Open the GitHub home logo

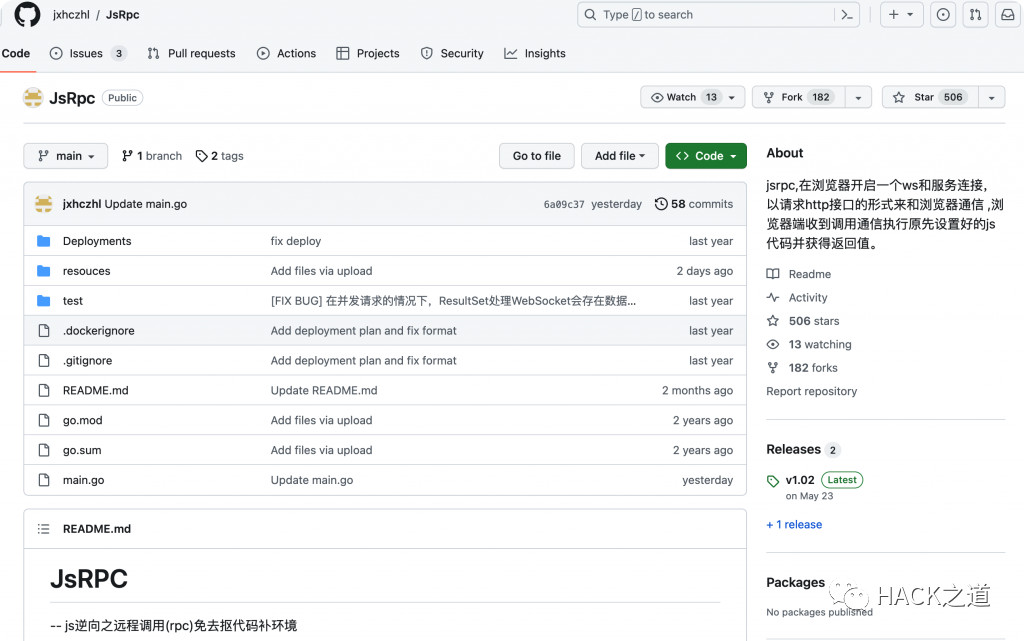coord(27,14)
